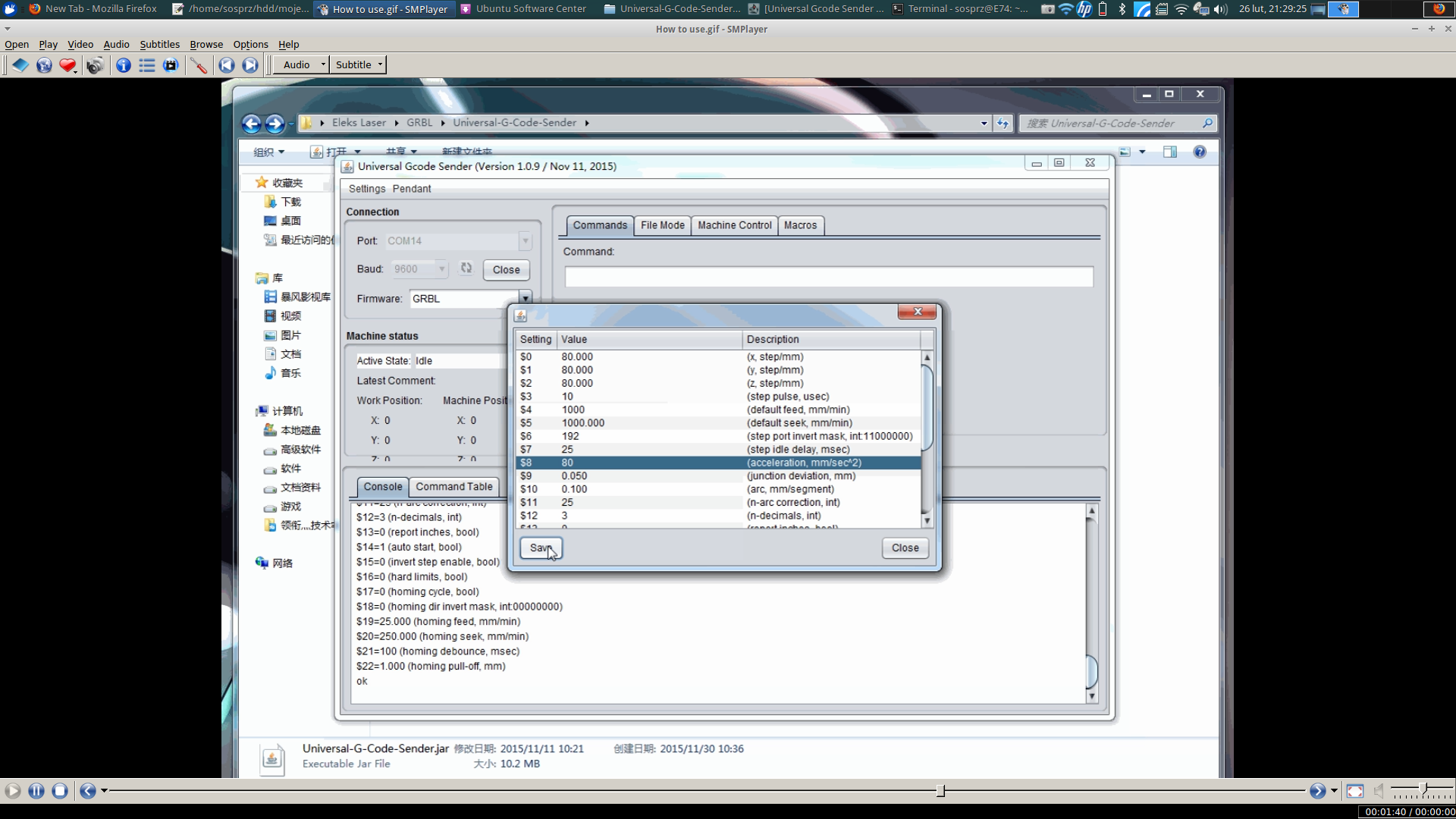This screenshot has height=819, width=1456.
Task: Pause playback with the pause button
Action: (x=36, y=791)
